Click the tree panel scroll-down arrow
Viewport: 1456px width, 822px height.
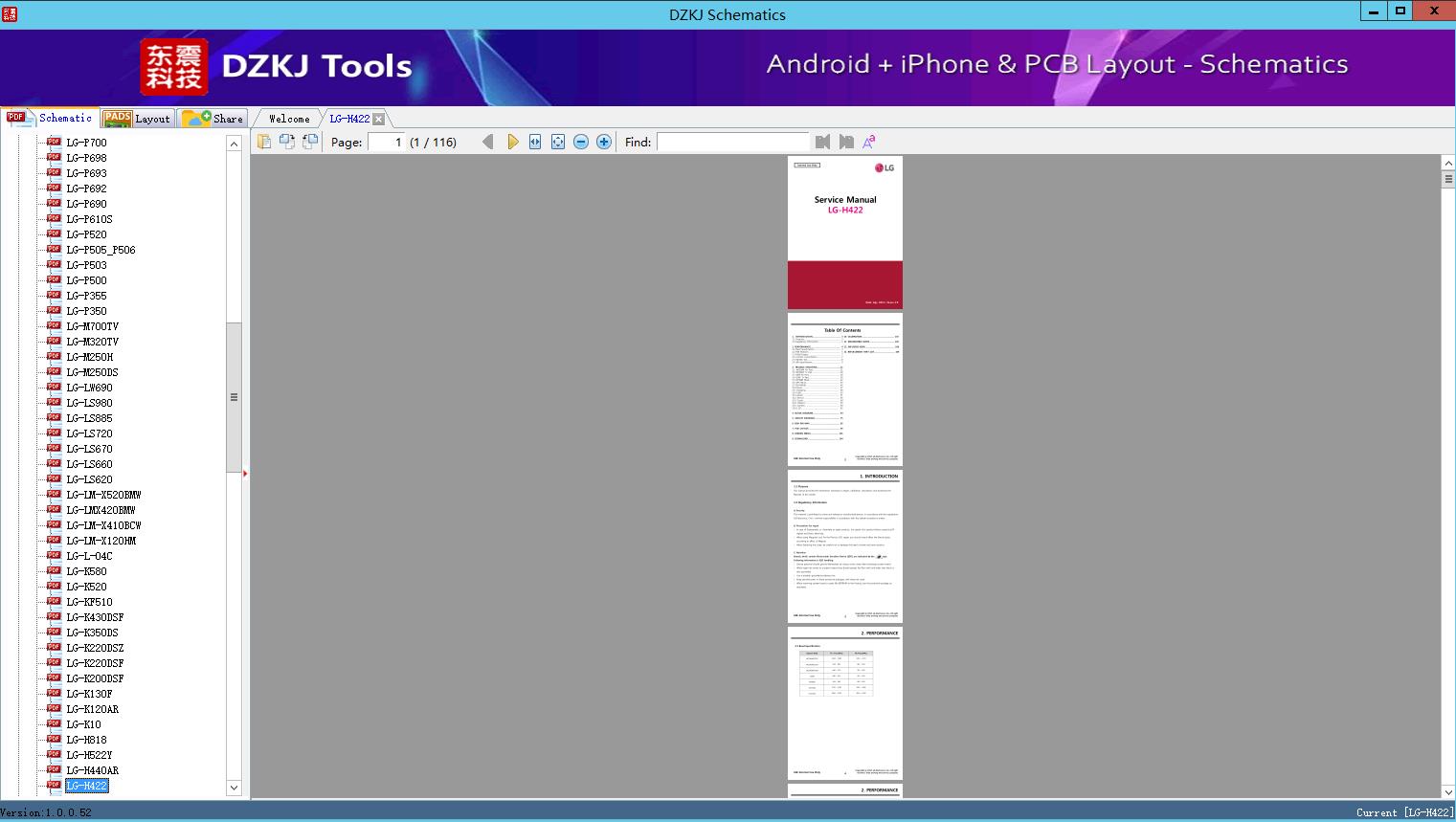pos(234,789)
